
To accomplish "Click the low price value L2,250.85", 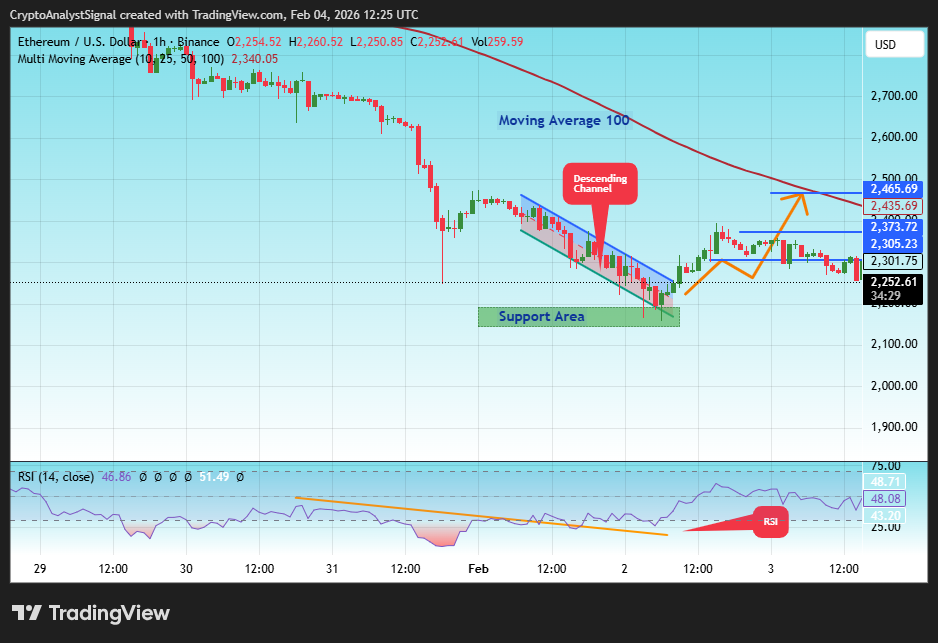I will [376, 42].
